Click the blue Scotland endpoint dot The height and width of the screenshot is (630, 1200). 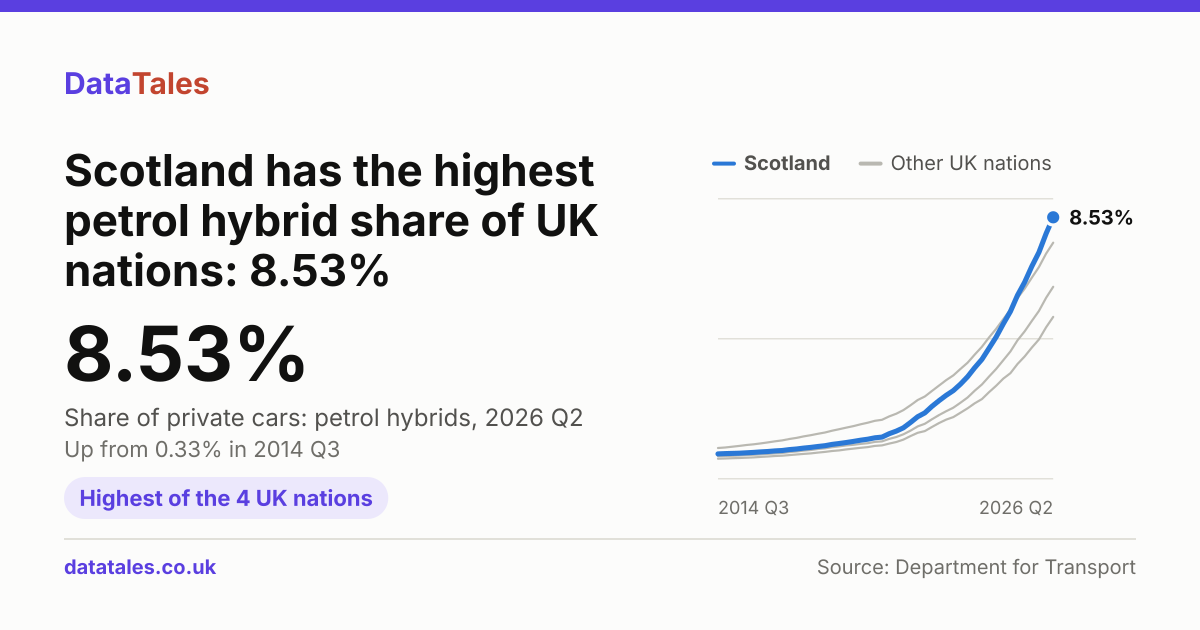point(1052,217)
